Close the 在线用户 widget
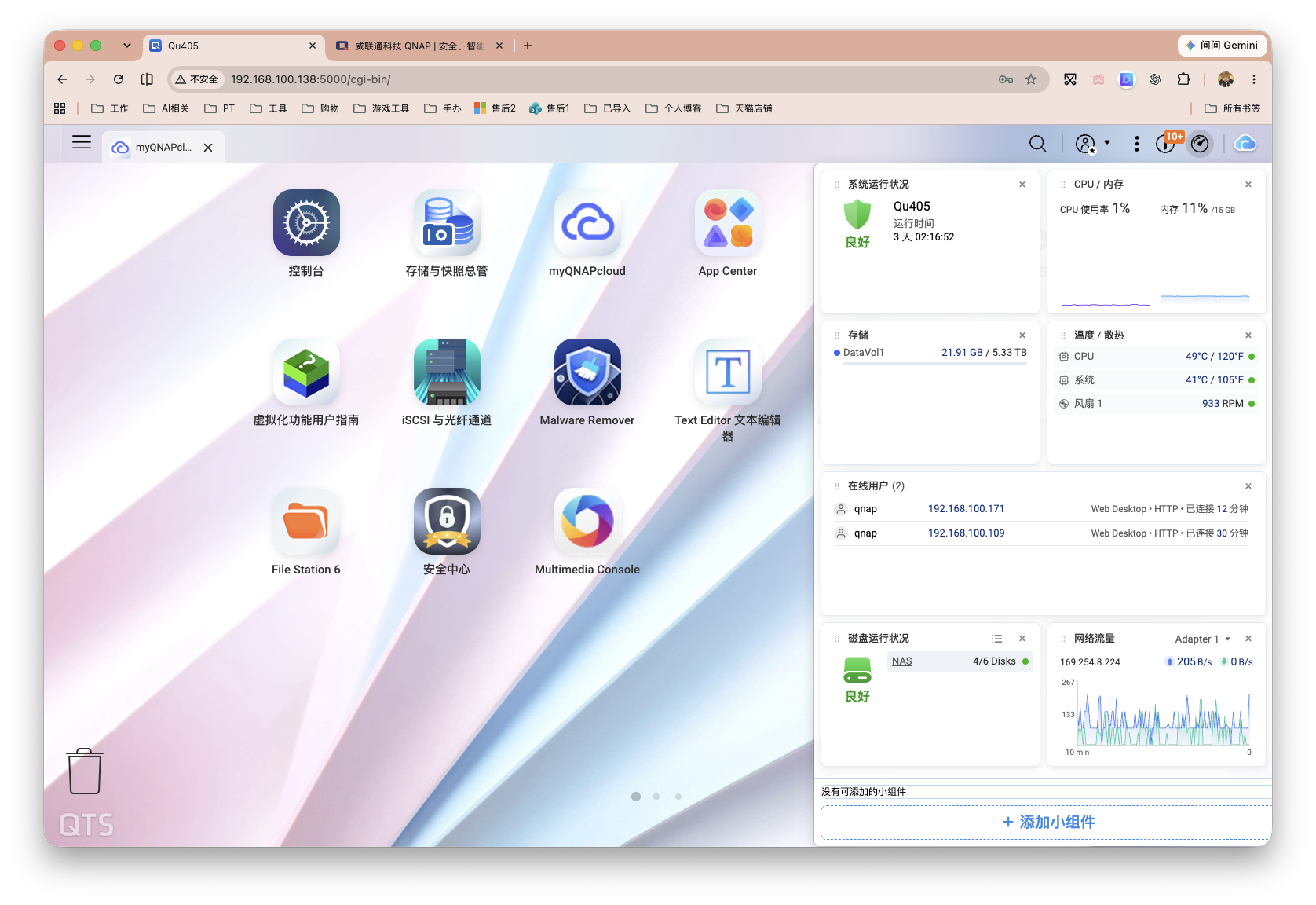 click(1248, 486)
